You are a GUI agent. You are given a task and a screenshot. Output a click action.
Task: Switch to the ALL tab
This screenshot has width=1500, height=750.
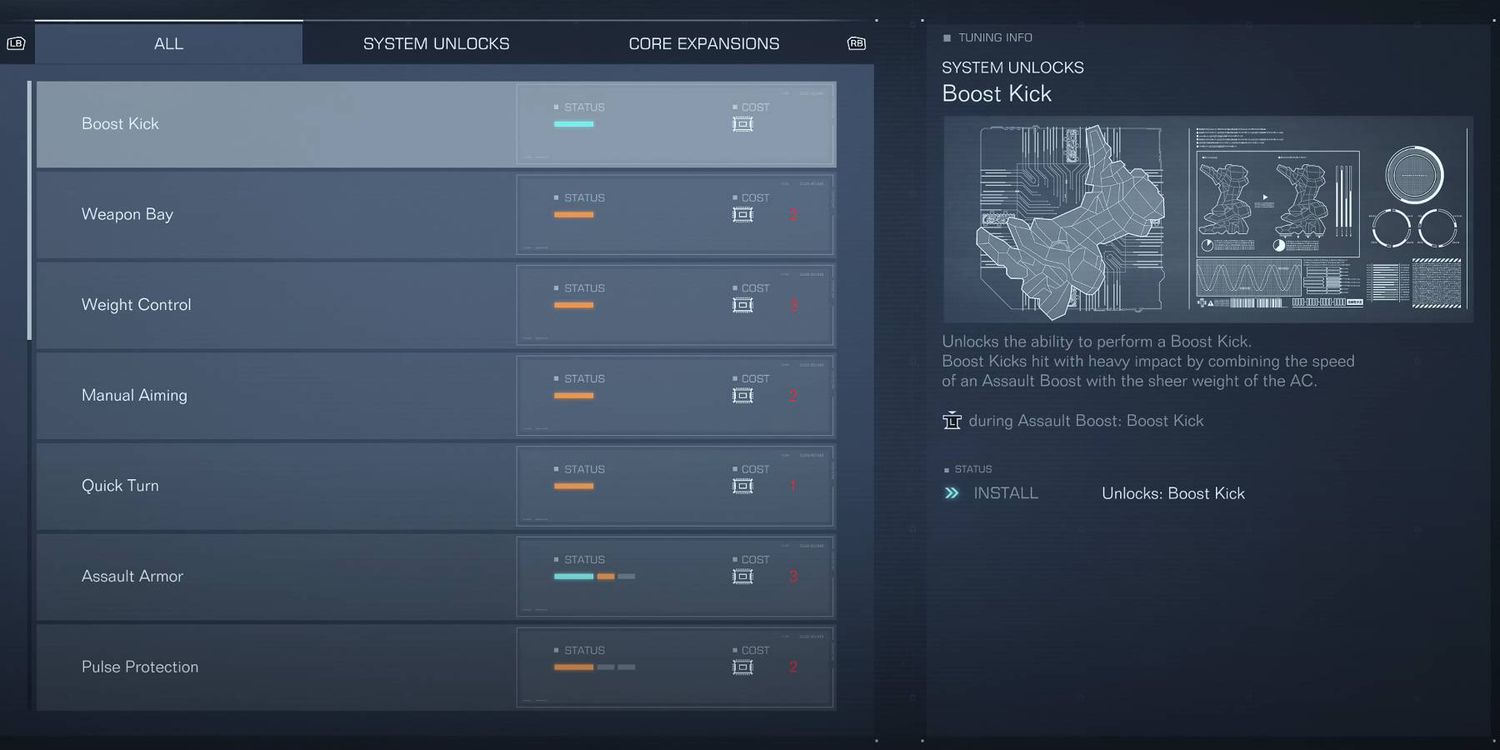[168, 44]
